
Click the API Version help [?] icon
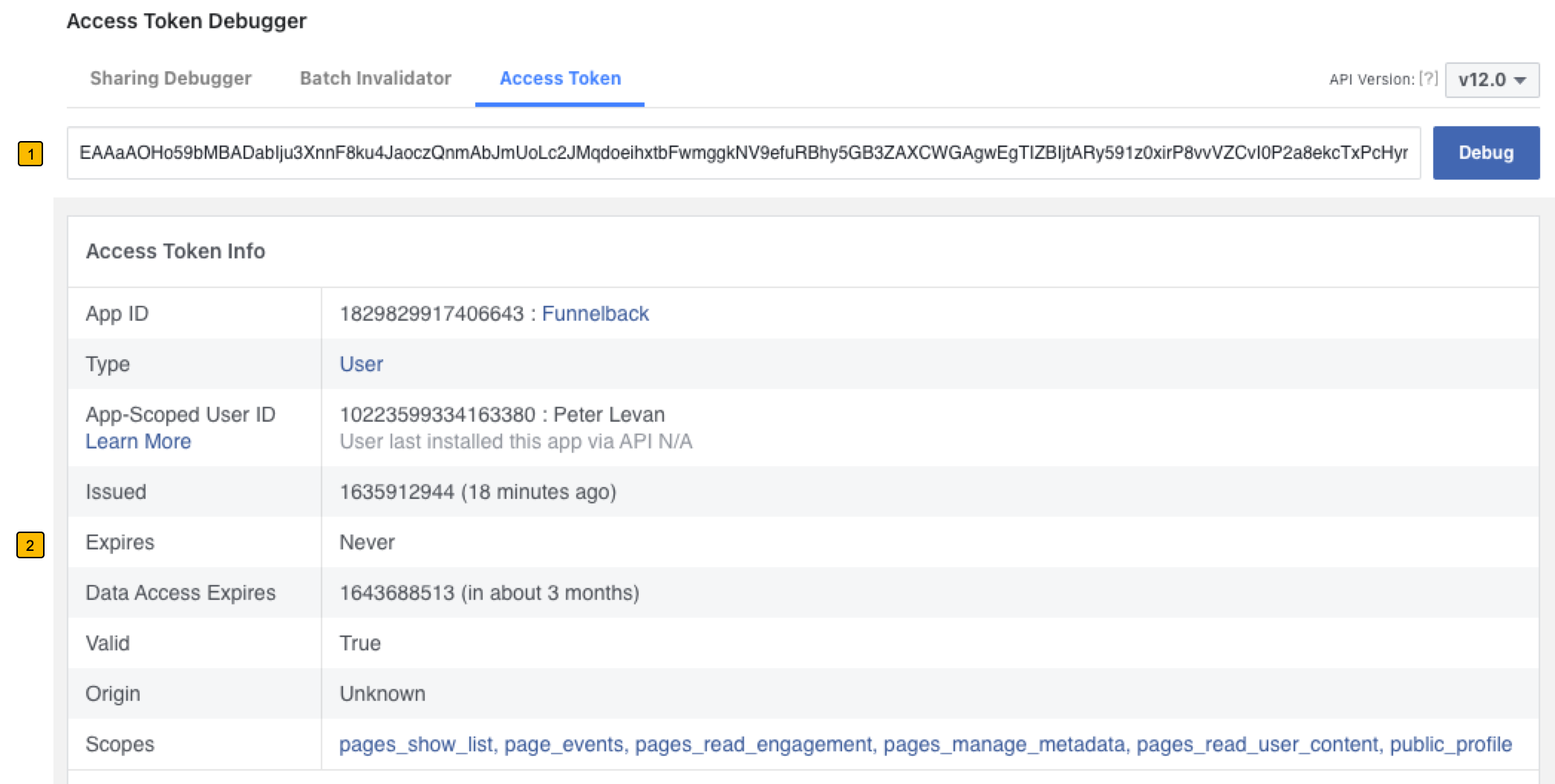[x=1427, y=79]
